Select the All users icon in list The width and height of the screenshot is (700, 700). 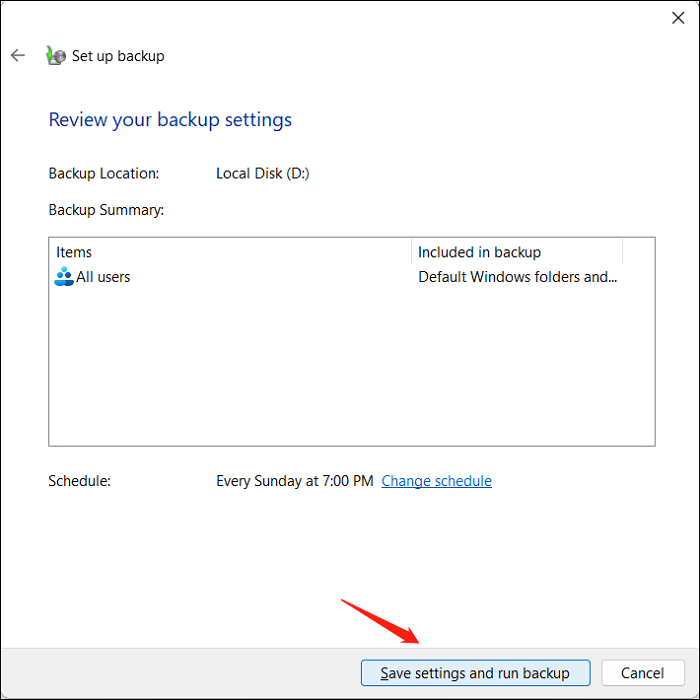(x=64, y=276)
